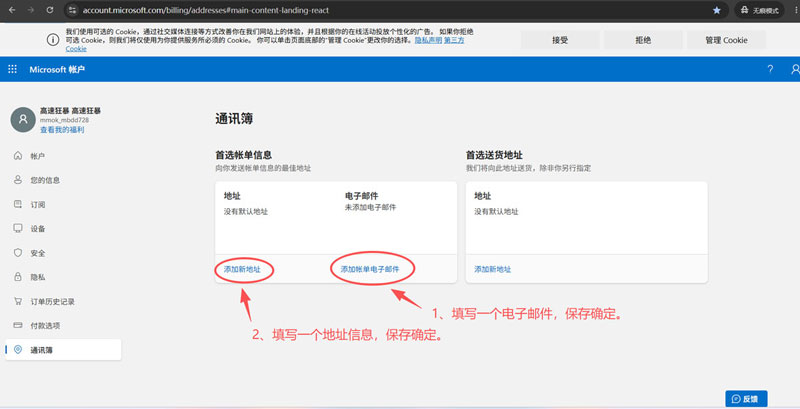This screenshot has width=800, height=409.
Task: Open site info icon in address bar
Action: 72,10
